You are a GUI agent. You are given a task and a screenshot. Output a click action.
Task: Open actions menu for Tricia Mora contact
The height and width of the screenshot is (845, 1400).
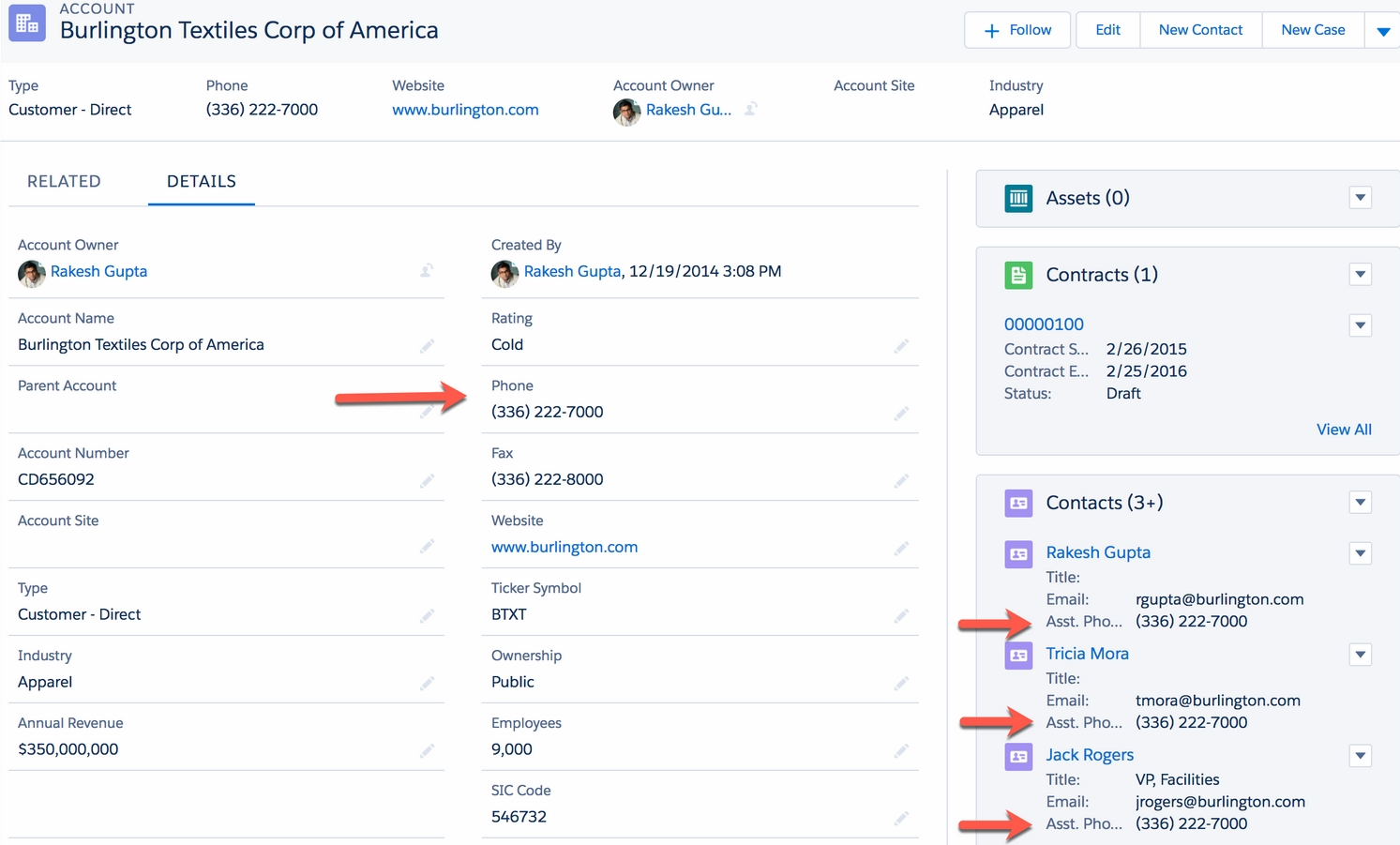[x=1361, y=655]
